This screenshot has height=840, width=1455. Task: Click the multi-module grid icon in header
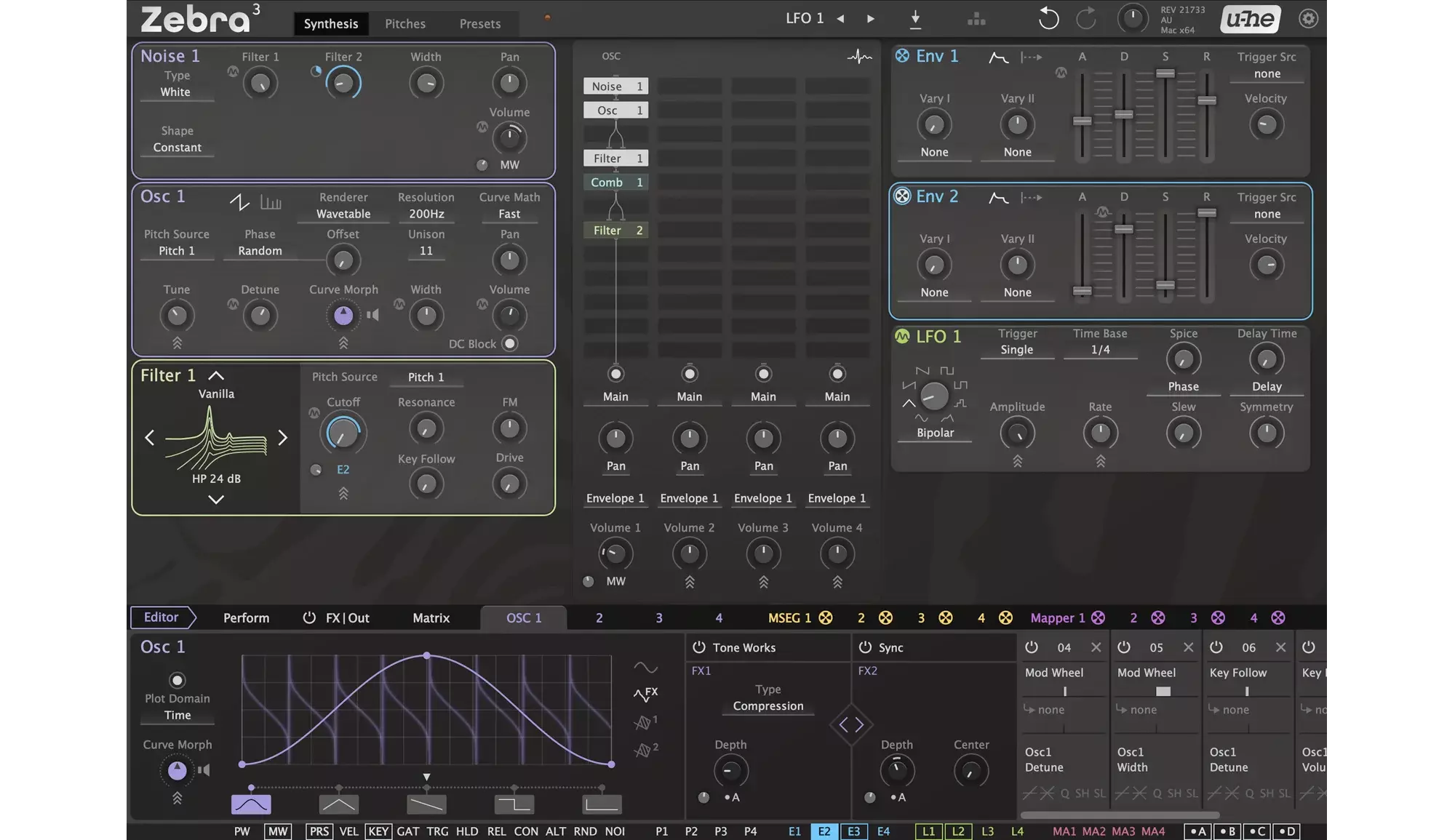point(976,19)
